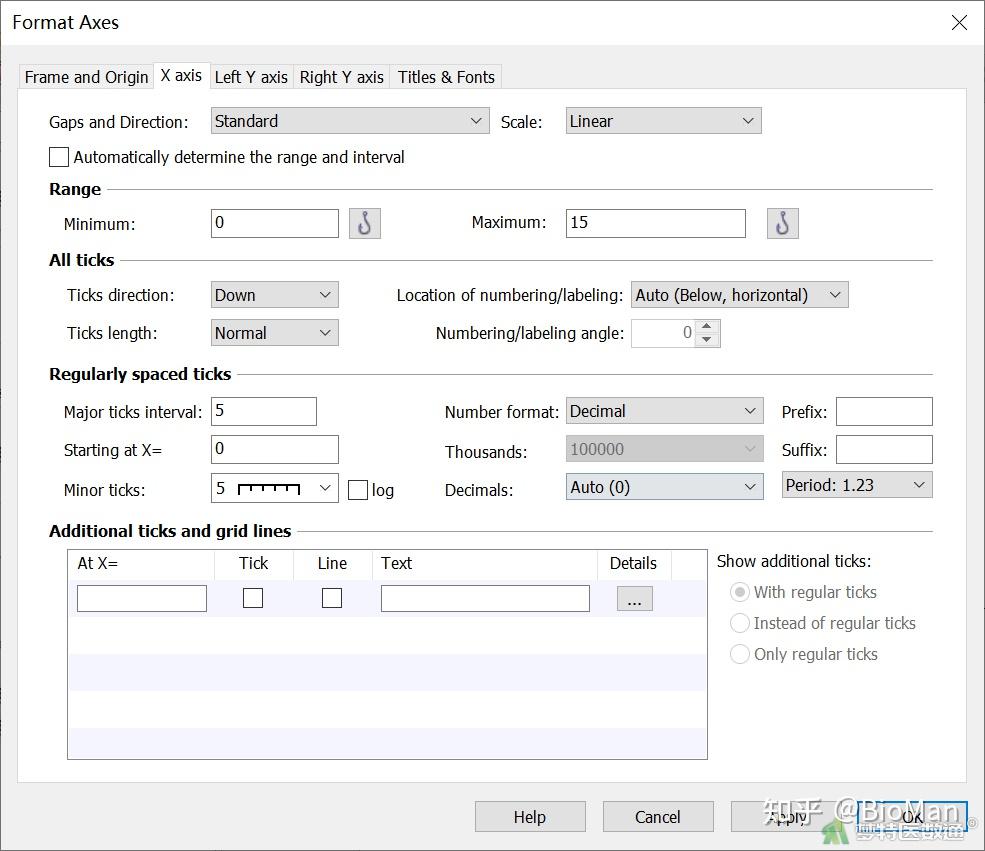Click the hook icon beside Minimum field
Viewport: 985px width, 851px height.
tap(365, 223)
